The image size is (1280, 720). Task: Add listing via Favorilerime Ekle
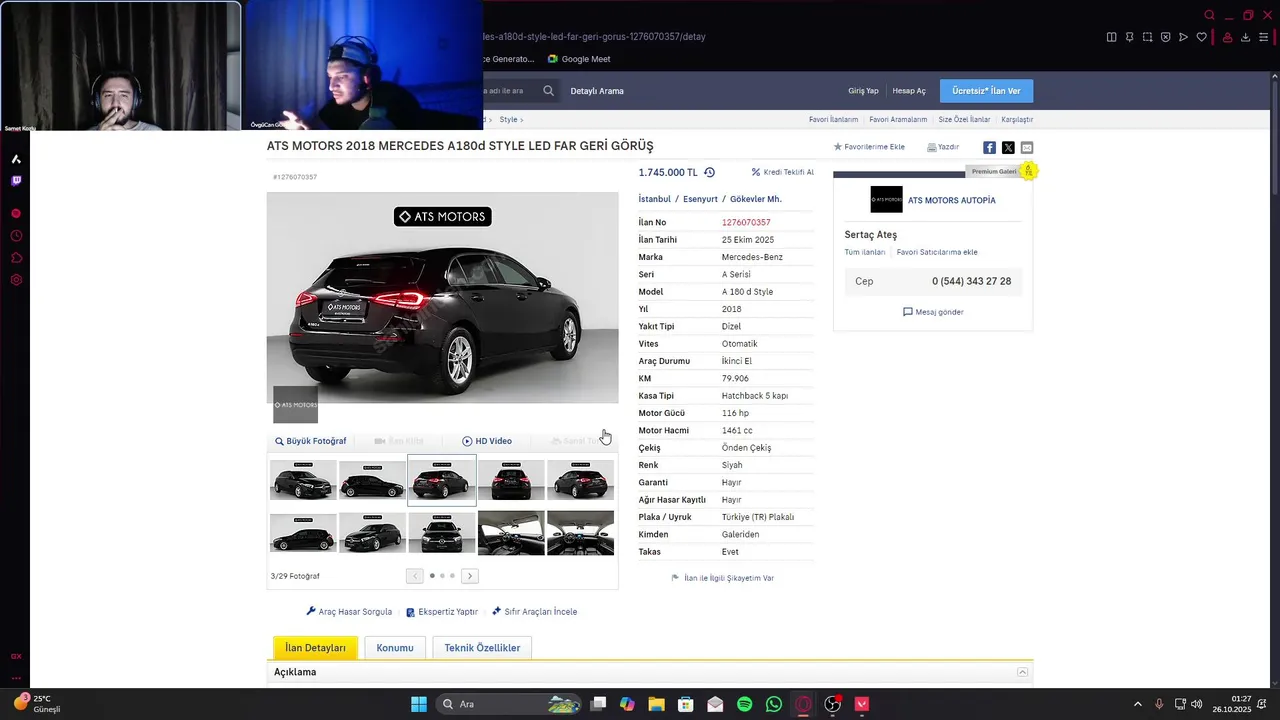[x=869, y=147]
